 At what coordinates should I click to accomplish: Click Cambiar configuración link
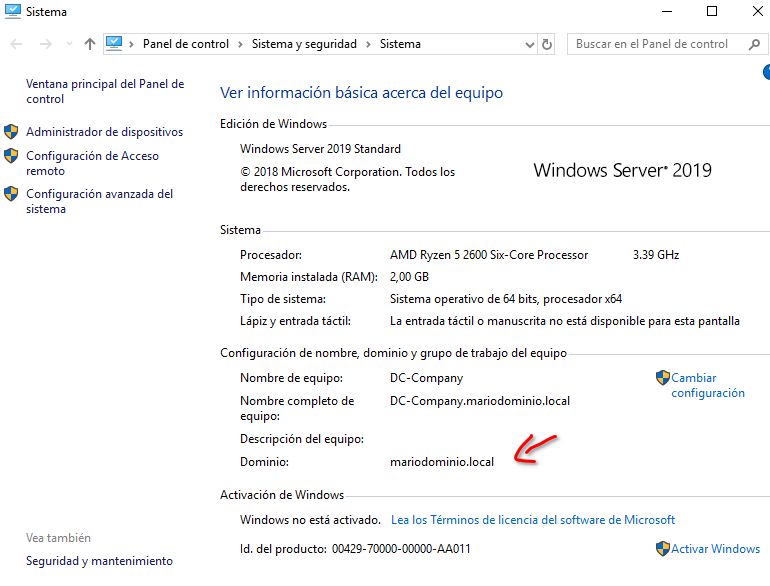pos(708,385)
